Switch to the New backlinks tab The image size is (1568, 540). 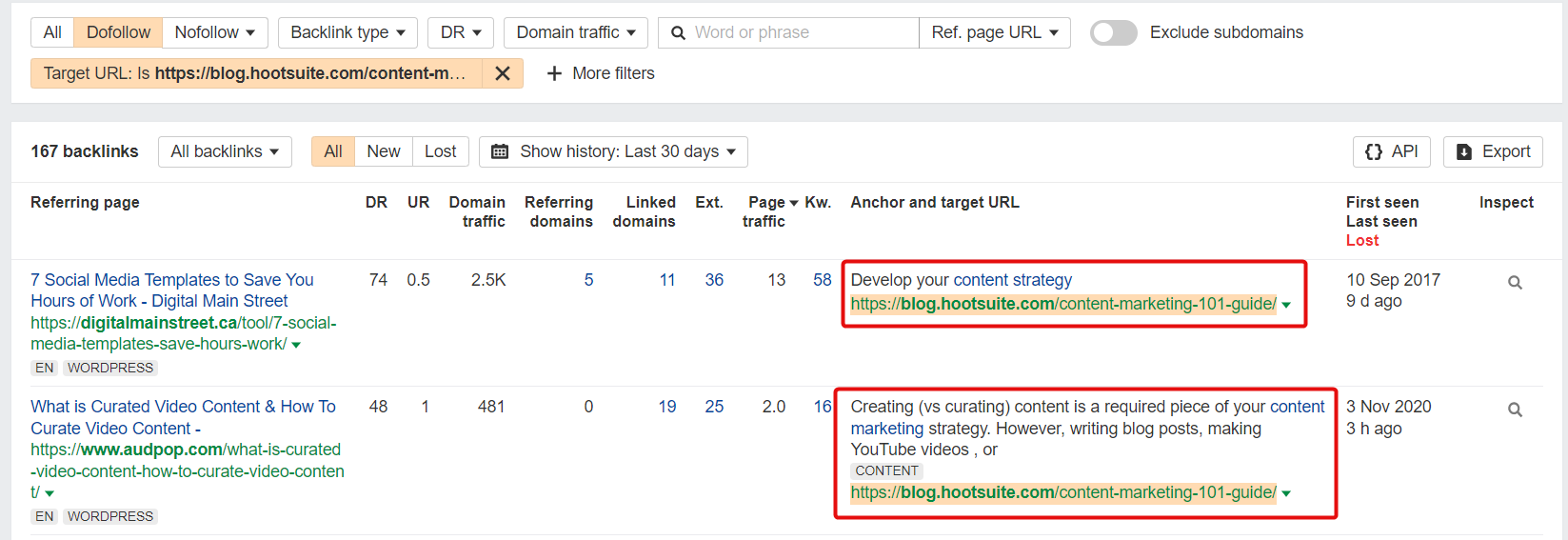[x=384, y=151]
